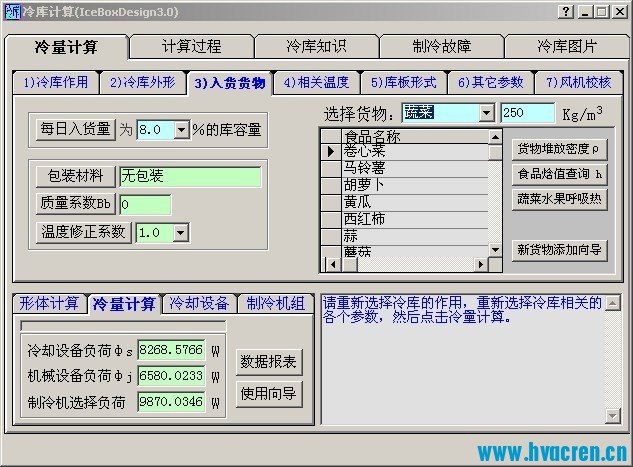Click the 包装材料 button
Screen dimensions: 633x467
75,176
